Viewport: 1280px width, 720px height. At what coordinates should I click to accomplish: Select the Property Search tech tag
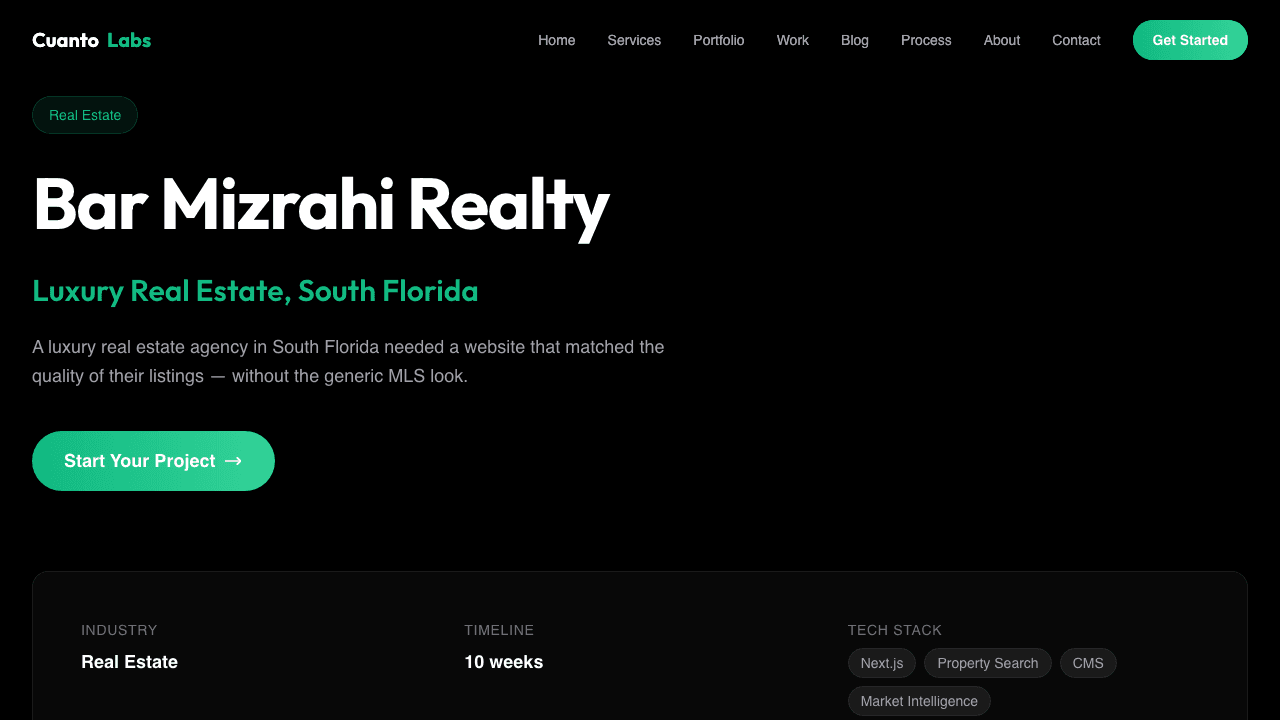coord(987,663)
